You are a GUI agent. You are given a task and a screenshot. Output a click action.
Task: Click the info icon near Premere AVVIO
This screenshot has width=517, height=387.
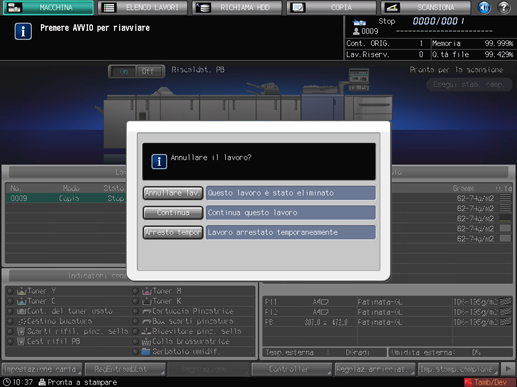click(x=23, y=31)
